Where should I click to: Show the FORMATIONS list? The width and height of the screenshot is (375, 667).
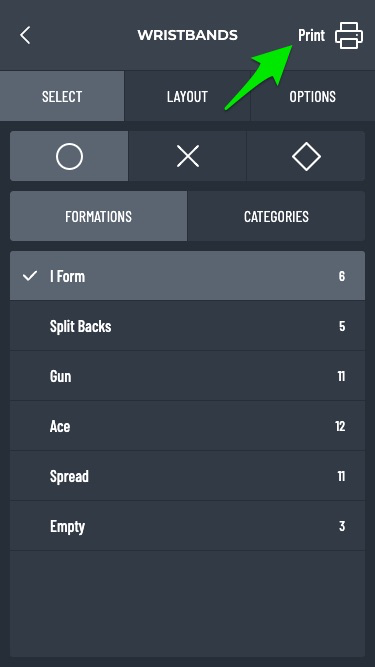pos(98,216)
